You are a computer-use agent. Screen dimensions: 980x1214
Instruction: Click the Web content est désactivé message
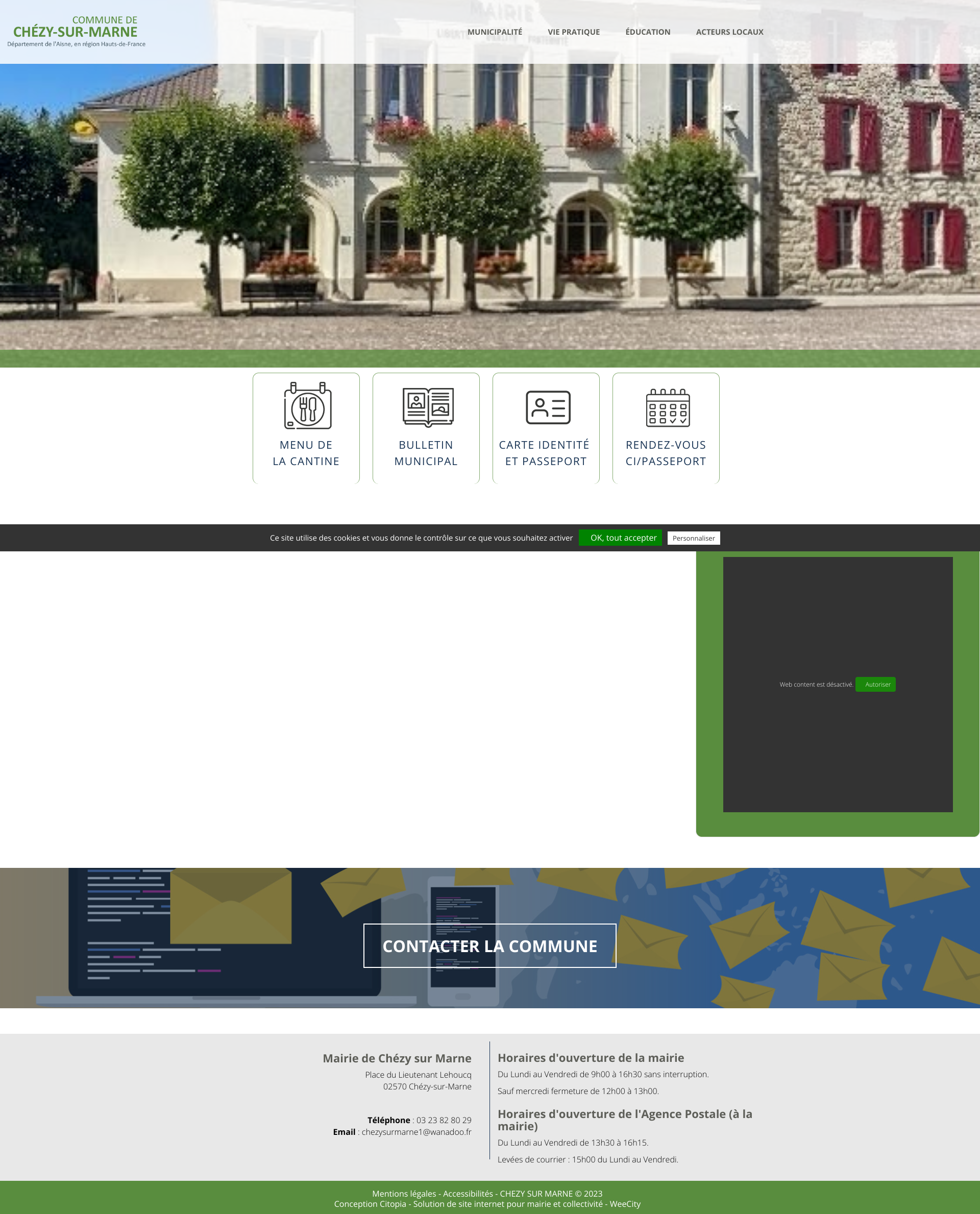pos(816,685)
